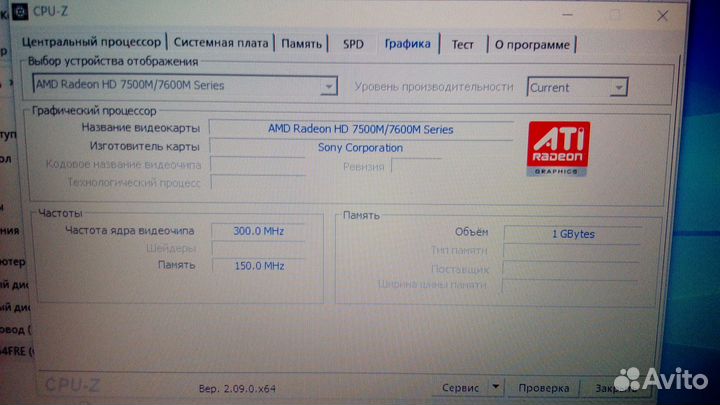The width and height of the screenshot is (720, 405).
Task: Click the empty Шейдеры field
Action: point(259,249)
